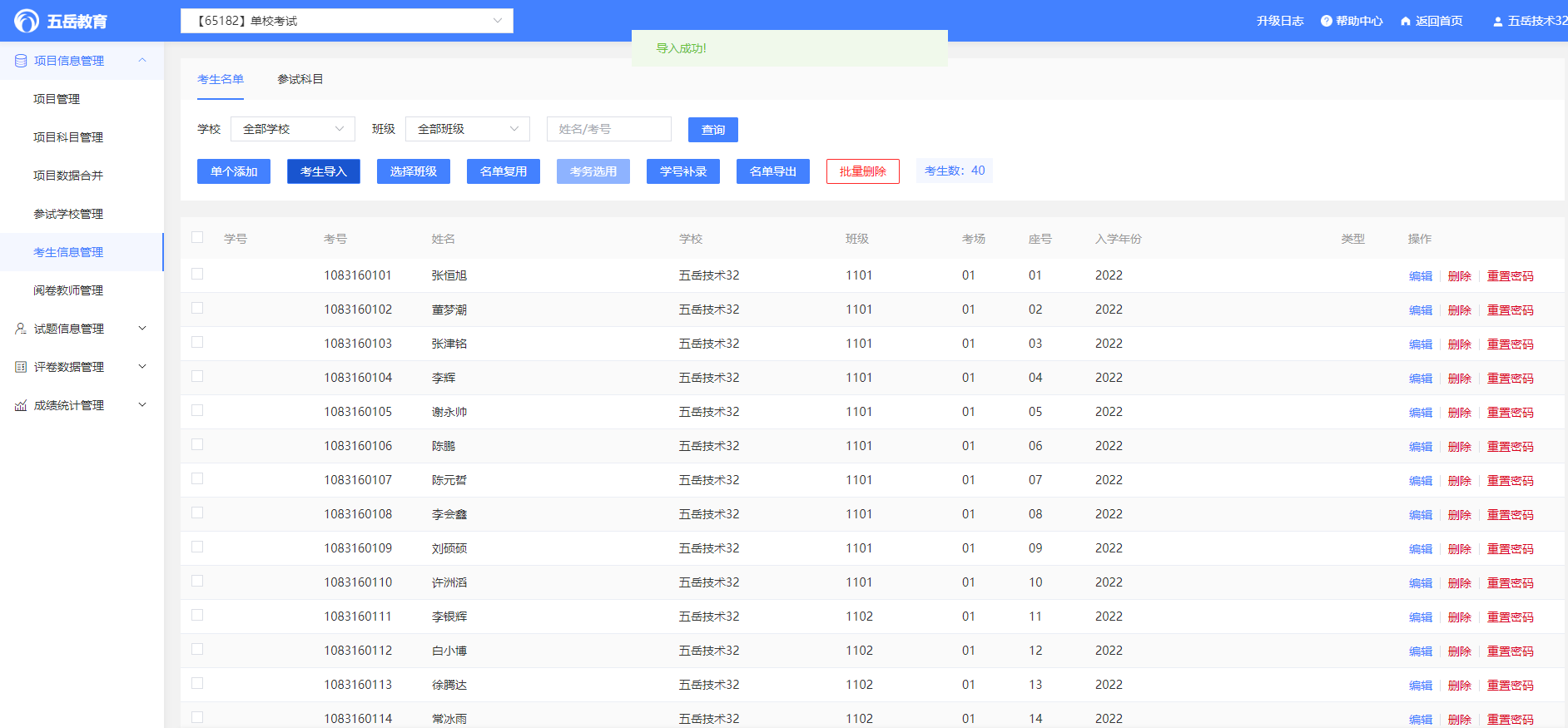Open 阅卷教师管理 in the sidebar
Screen dimensions: 1568x728
(x=68, y=290)
